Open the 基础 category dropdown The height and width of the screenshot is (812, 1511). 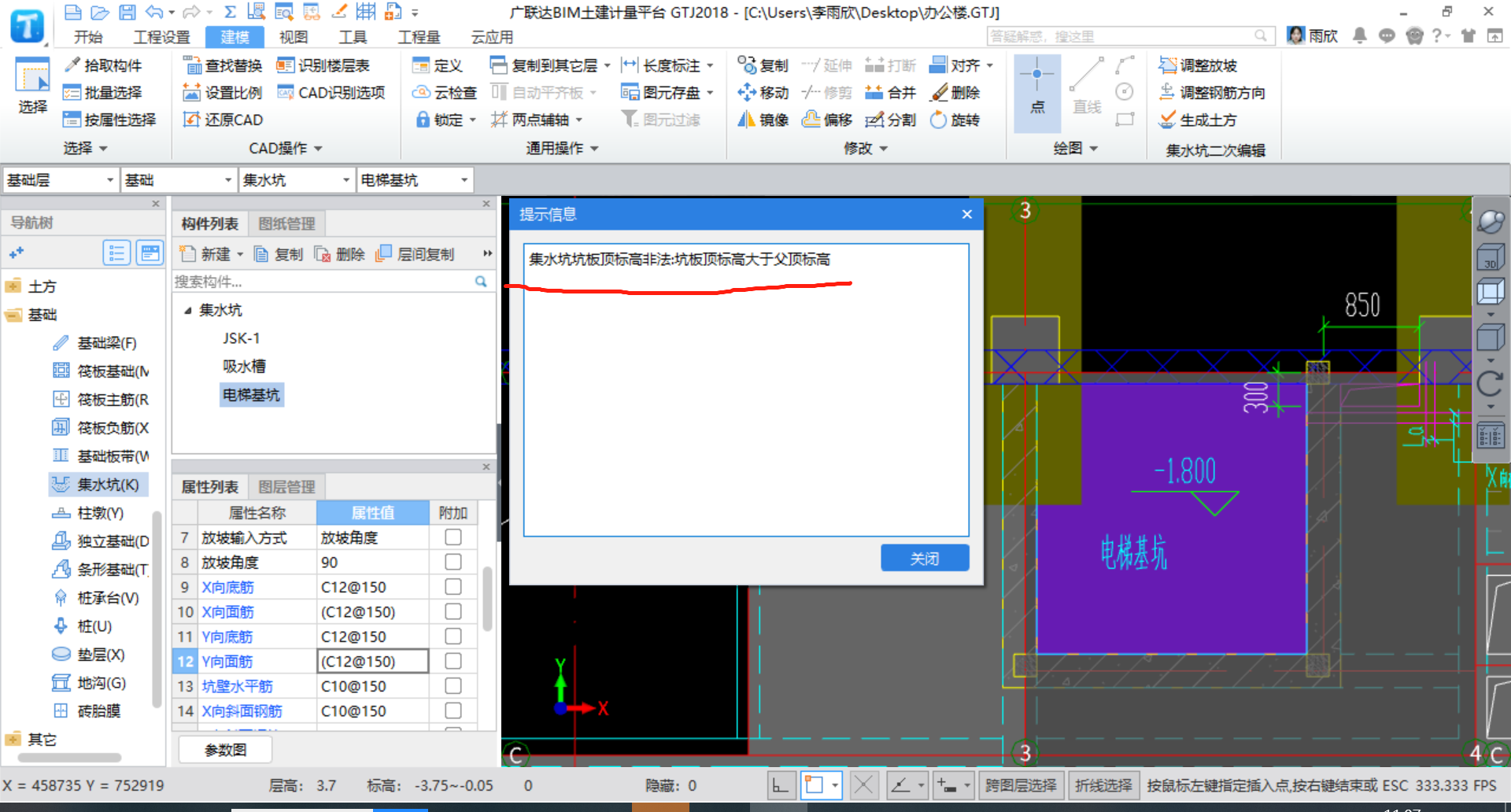179,180
